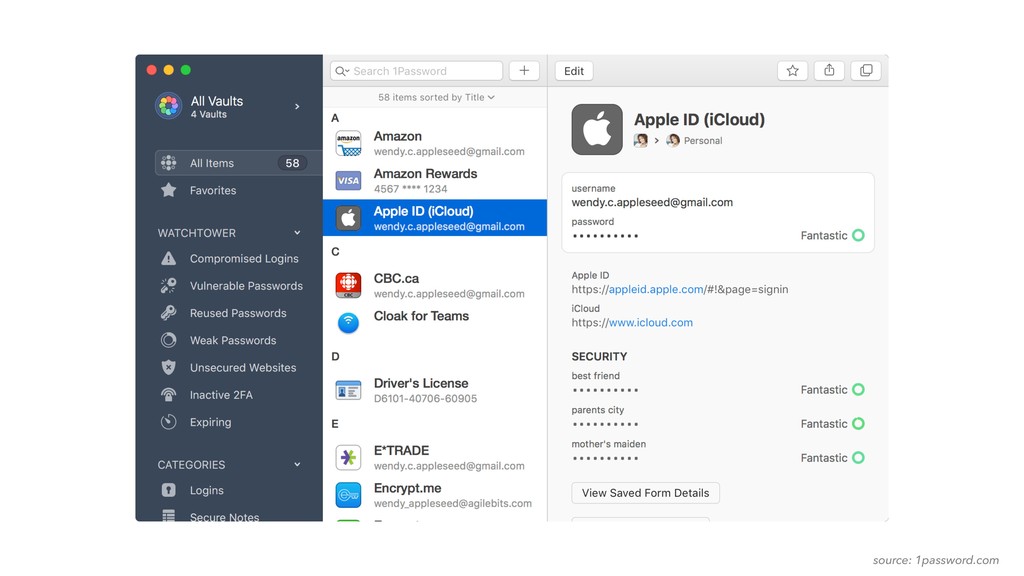Change sort order 'sorted by Title' dropdown
Image resolution: width=1024 pixels, height=576 pixels.
tap(436, 97)
